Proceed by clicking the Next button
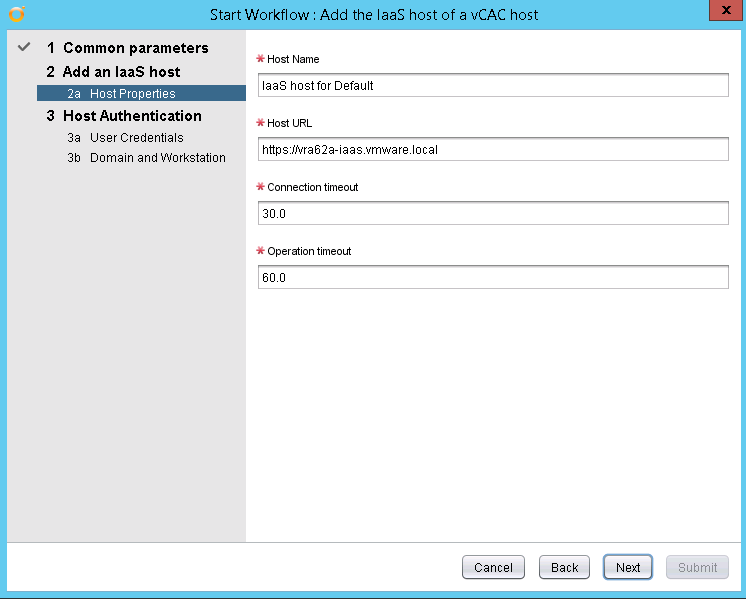This screenshot has height=599, width=746. coord(628,567)
